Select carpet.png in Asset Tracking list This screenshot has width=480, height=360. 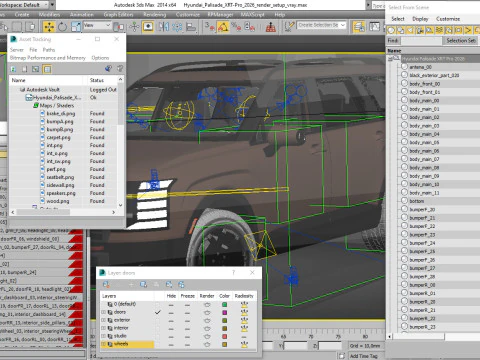point(58,137)
